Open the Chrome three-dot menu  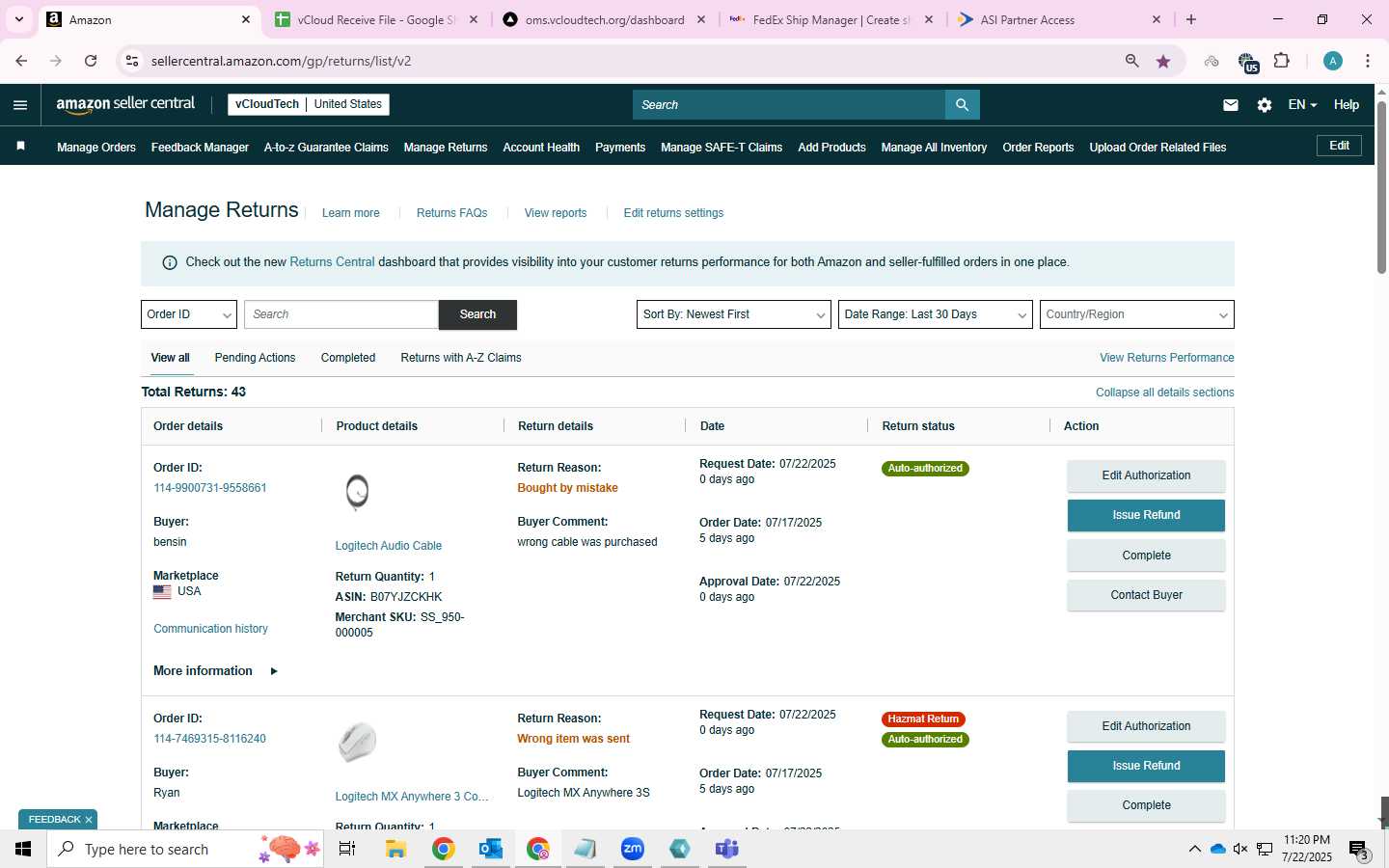click(x=1368, y=61)
